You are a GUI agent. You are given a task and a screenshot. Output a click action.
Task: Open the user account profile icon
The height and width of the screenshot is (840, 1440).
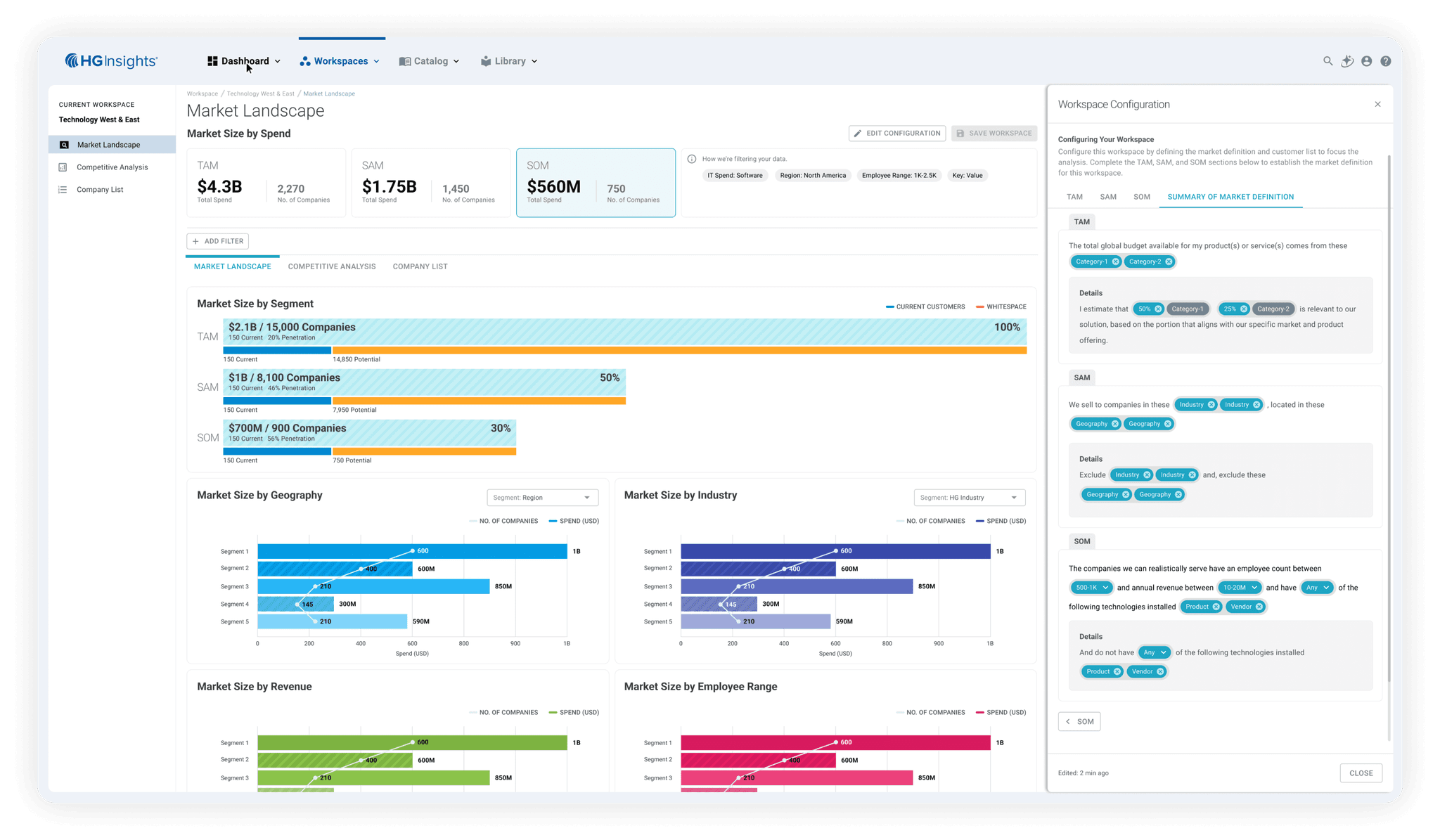point(1366,61)
